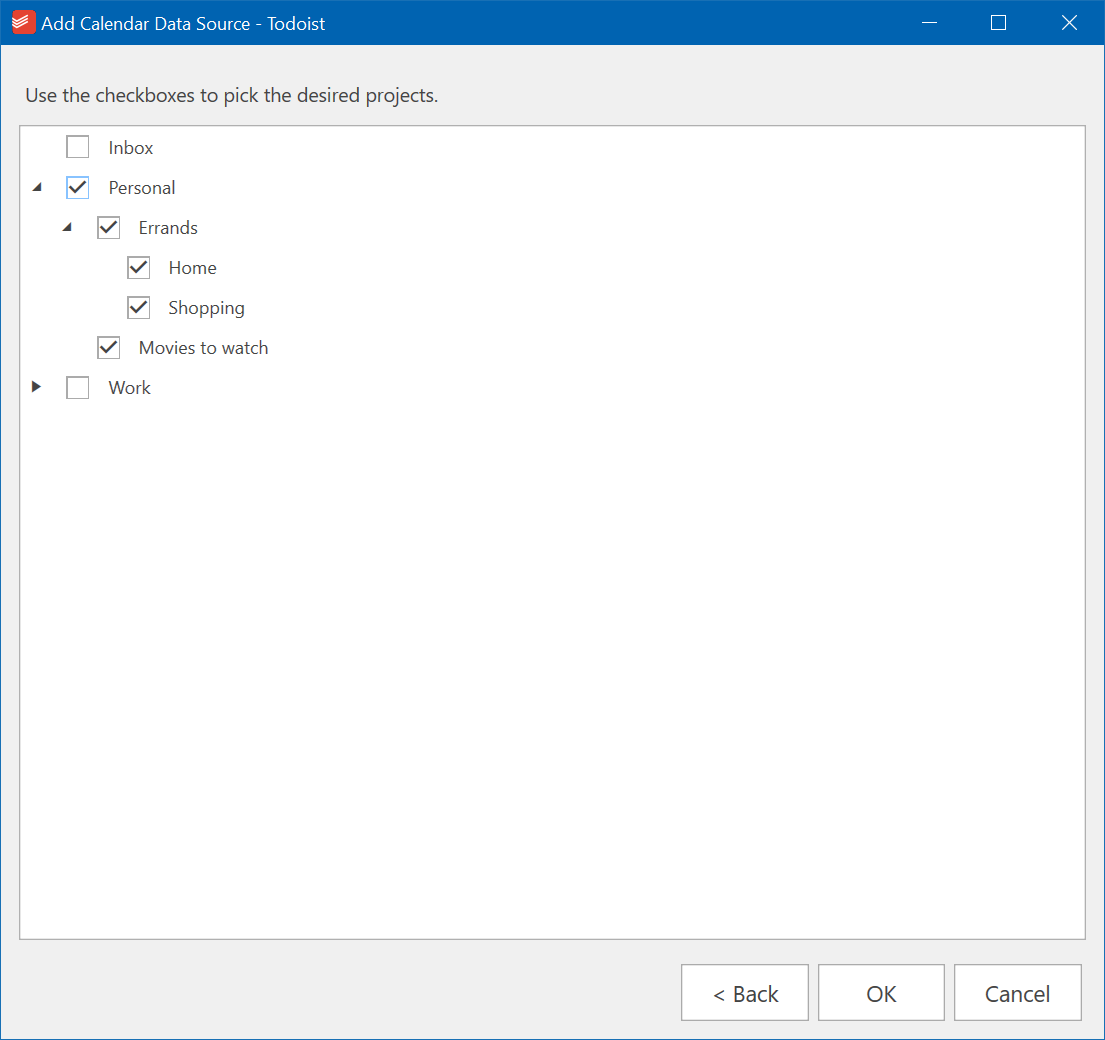Viewport: 1105px width, 1040px height.
Task: Click the Todoist logo icon in title bar
Action: (23, 23)
